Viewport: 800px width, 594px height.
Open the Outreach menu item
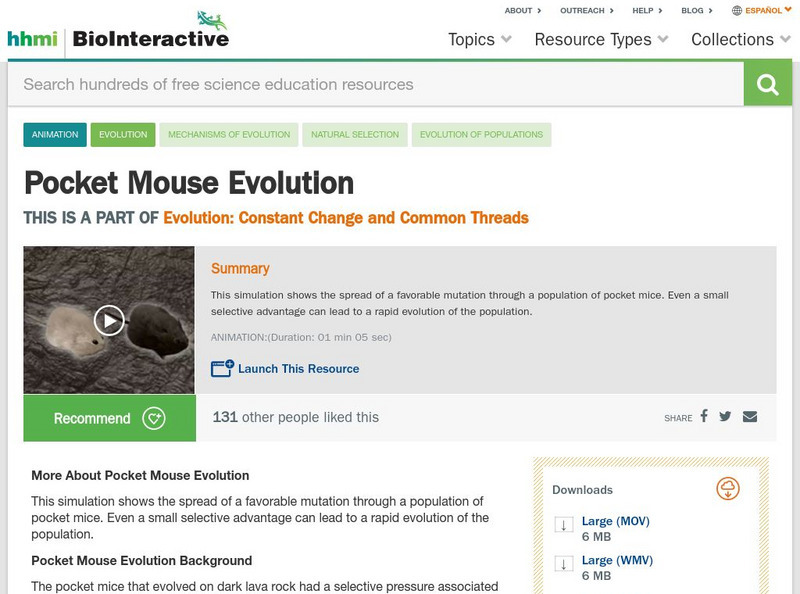click(585, 11)
